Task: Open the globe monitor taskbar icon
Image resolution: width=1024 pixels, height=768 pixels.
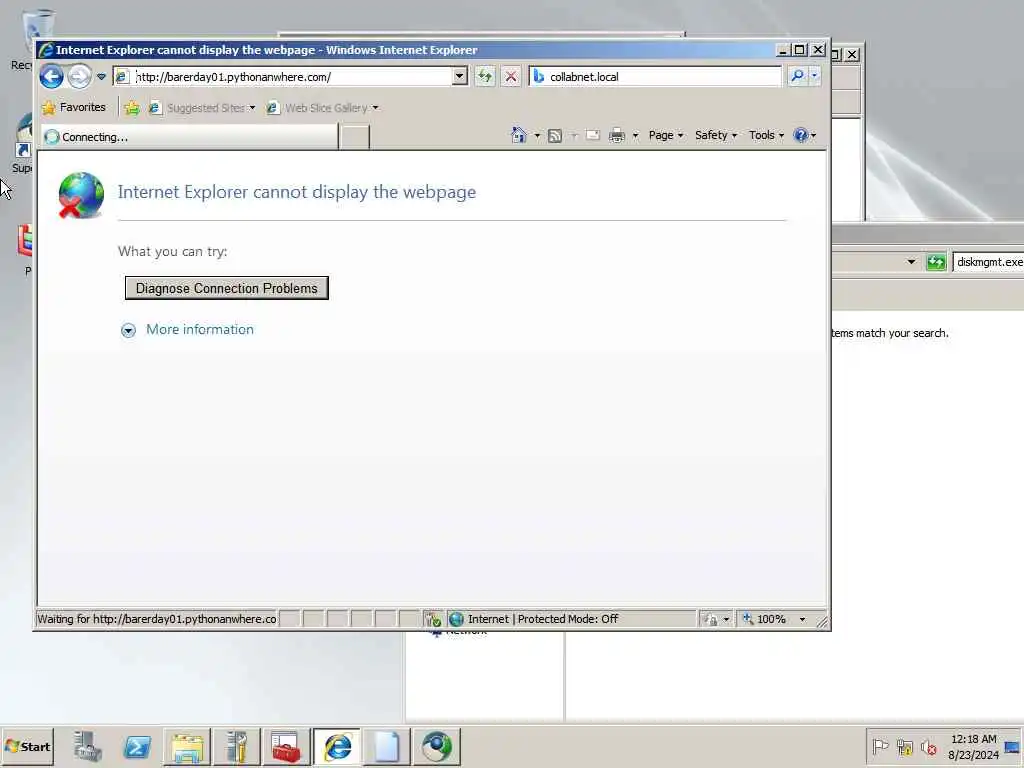Action: pyautogui.click(x=436, y=746)
